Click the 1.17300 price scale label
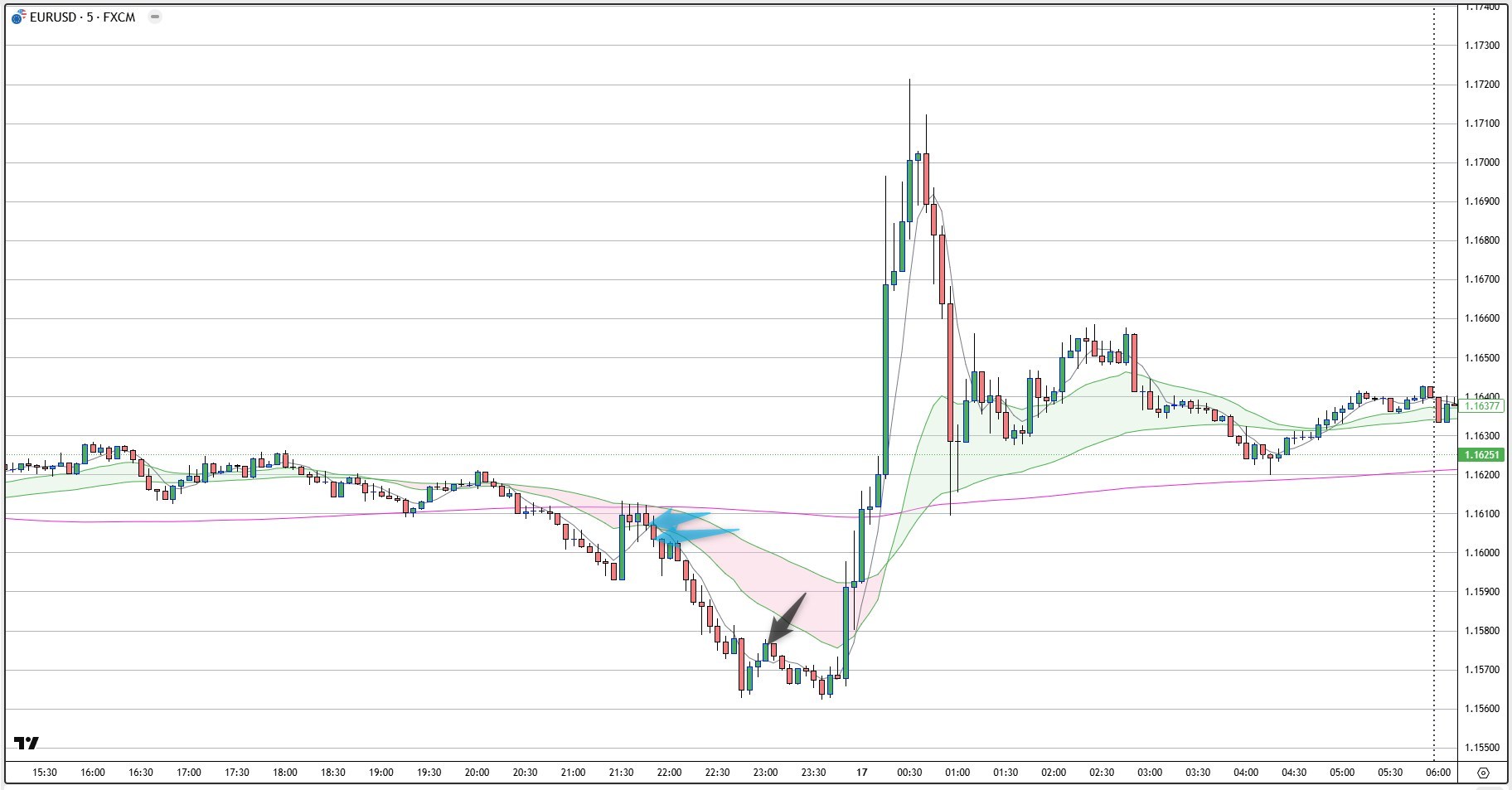1512x790 pixels. click(x=1481, y=46)
